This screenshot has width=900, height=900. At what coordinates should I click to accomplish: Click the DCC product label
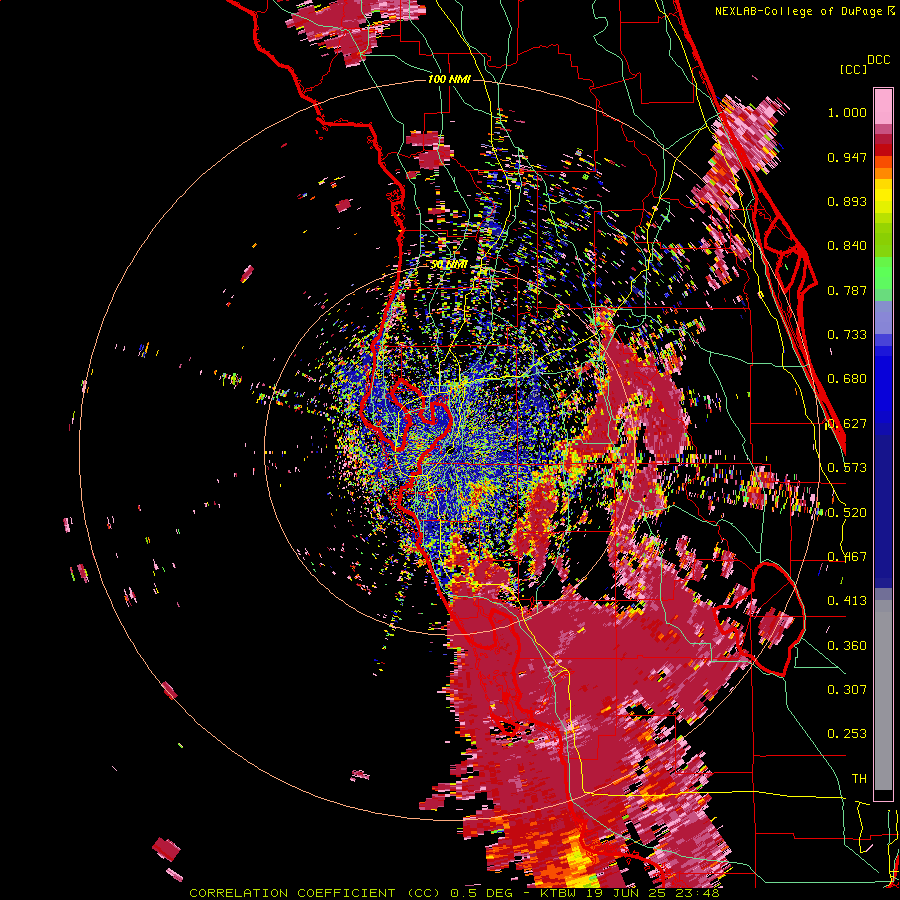[x=878, y=60]
